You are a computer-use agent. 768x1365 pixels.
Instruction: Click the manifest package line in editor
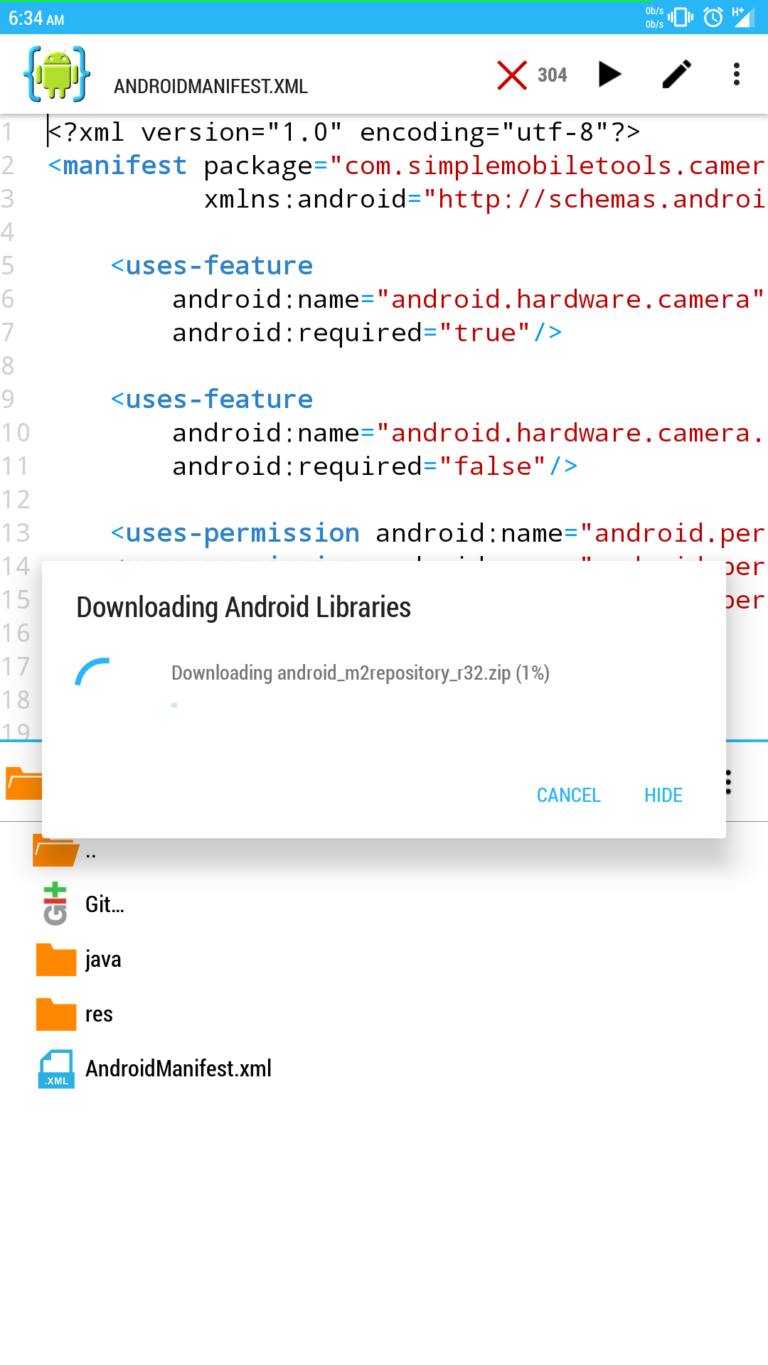click(400, 166)
